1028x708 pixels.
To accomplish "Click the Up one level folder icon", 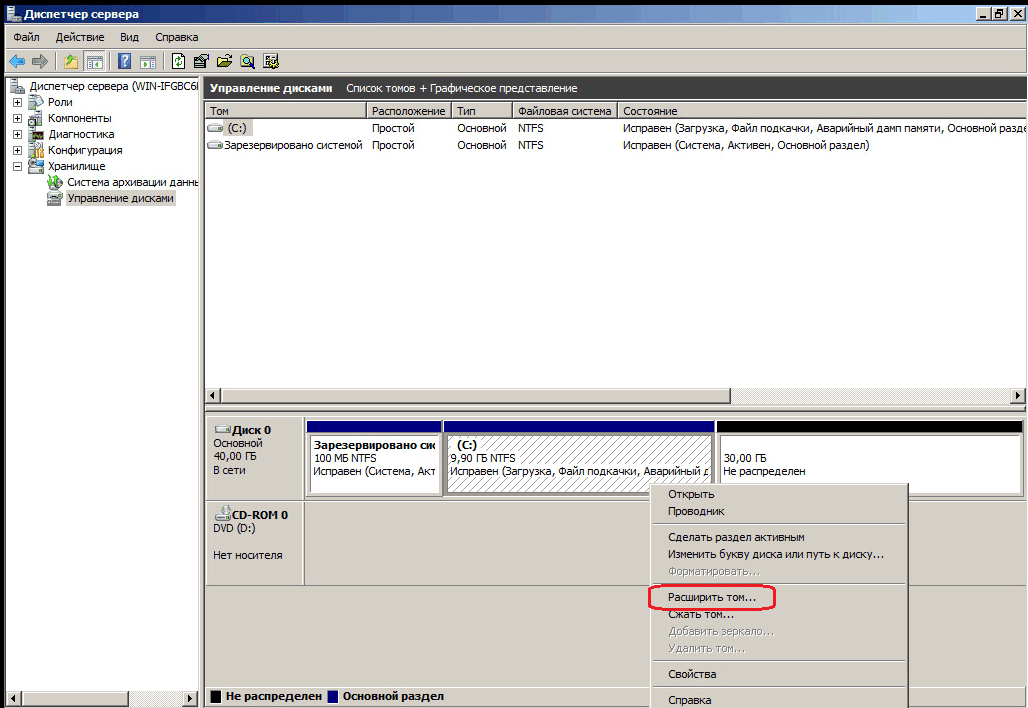I will [71, 62].
